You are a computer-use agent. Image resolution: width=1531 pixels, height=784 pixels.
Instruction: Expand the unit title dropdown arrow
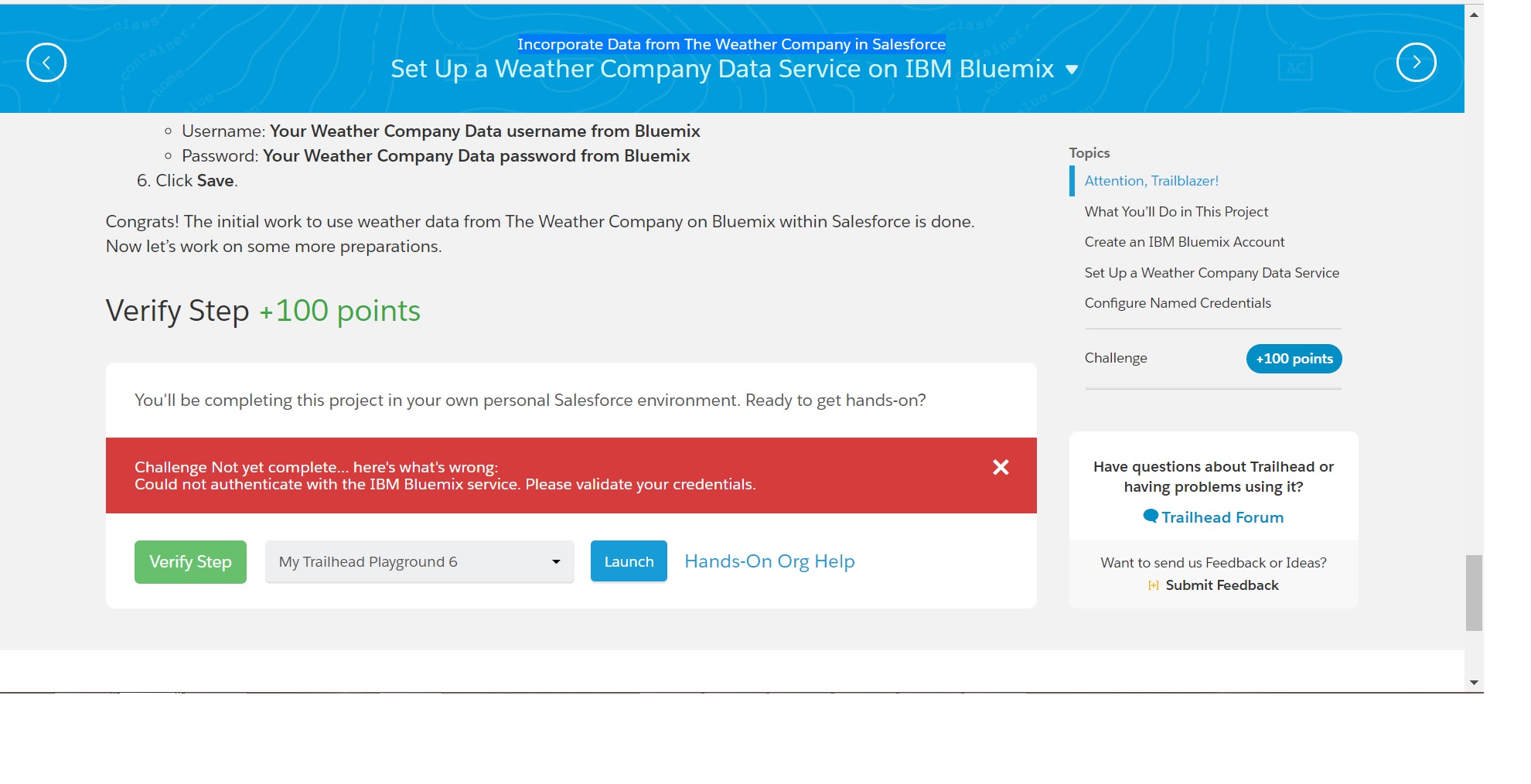1072,70
